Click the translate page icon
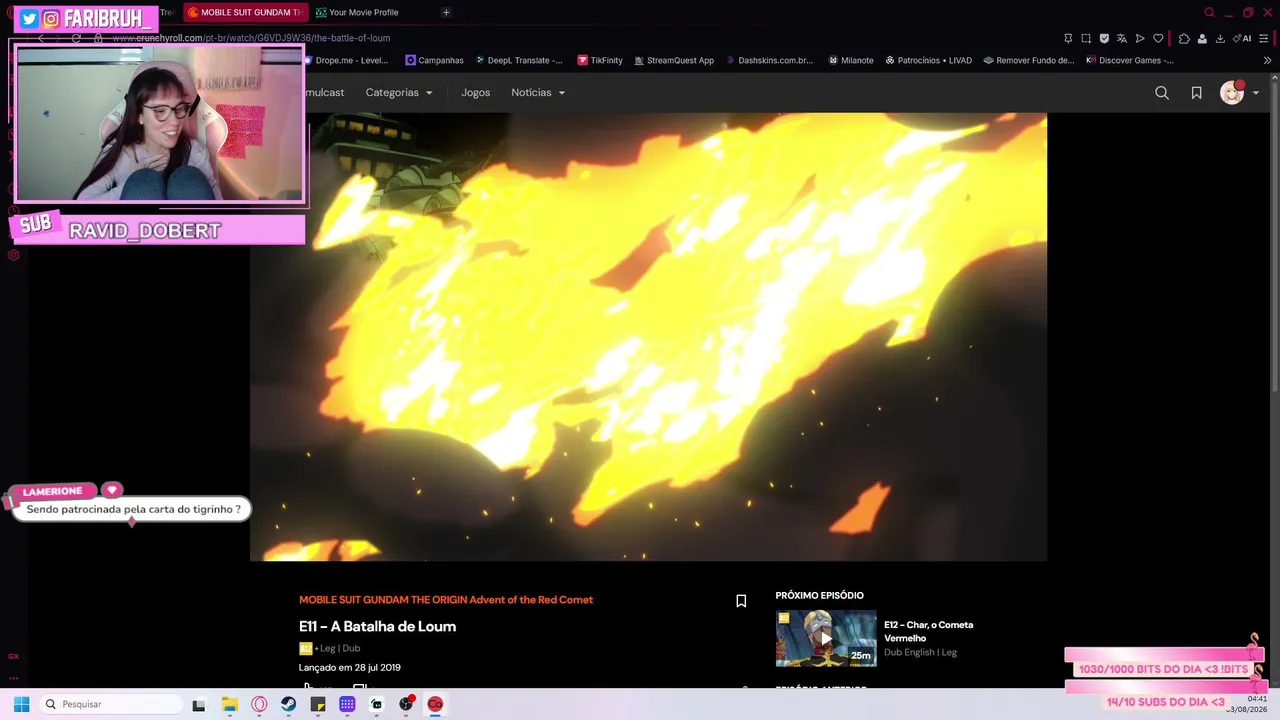This screenshot has height=720, width=1280. pos(1122,38)
